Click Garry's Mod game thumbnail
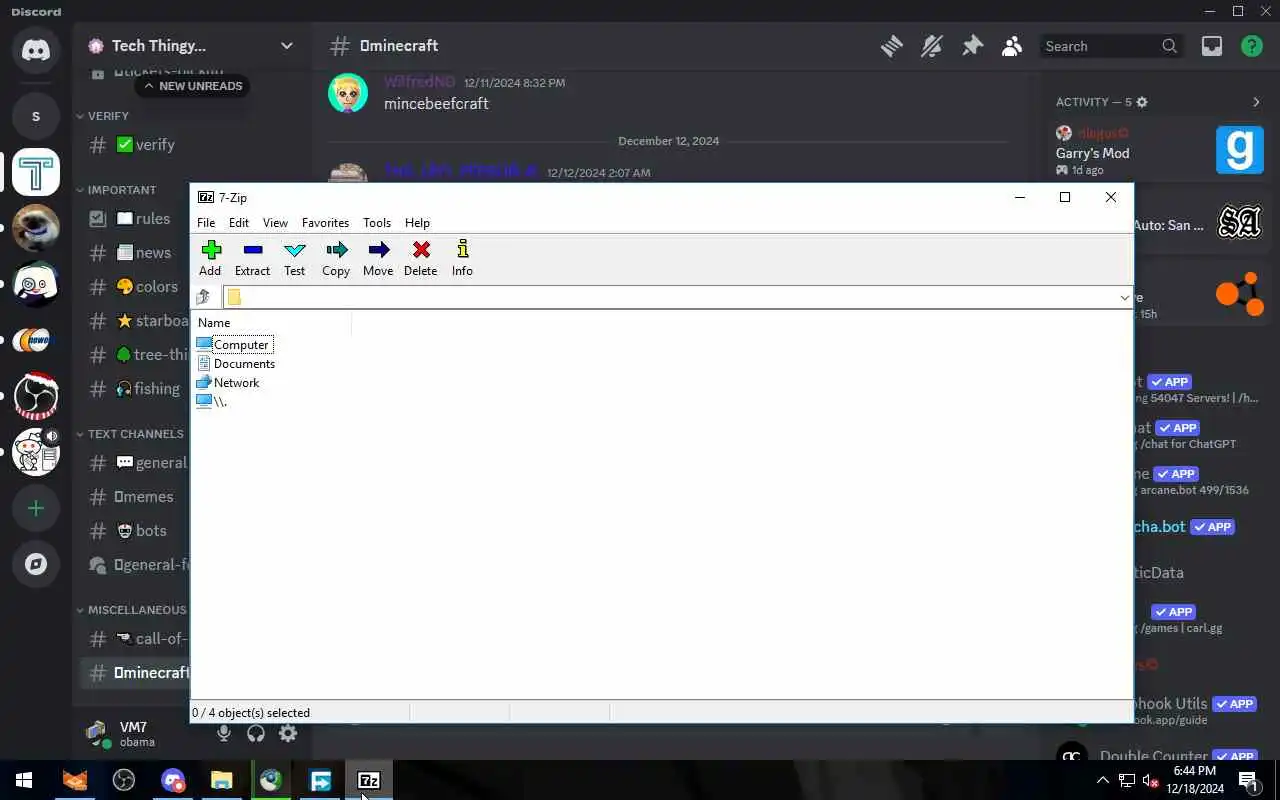This screenshot has height=800, width=1280. pos(1239,150)
